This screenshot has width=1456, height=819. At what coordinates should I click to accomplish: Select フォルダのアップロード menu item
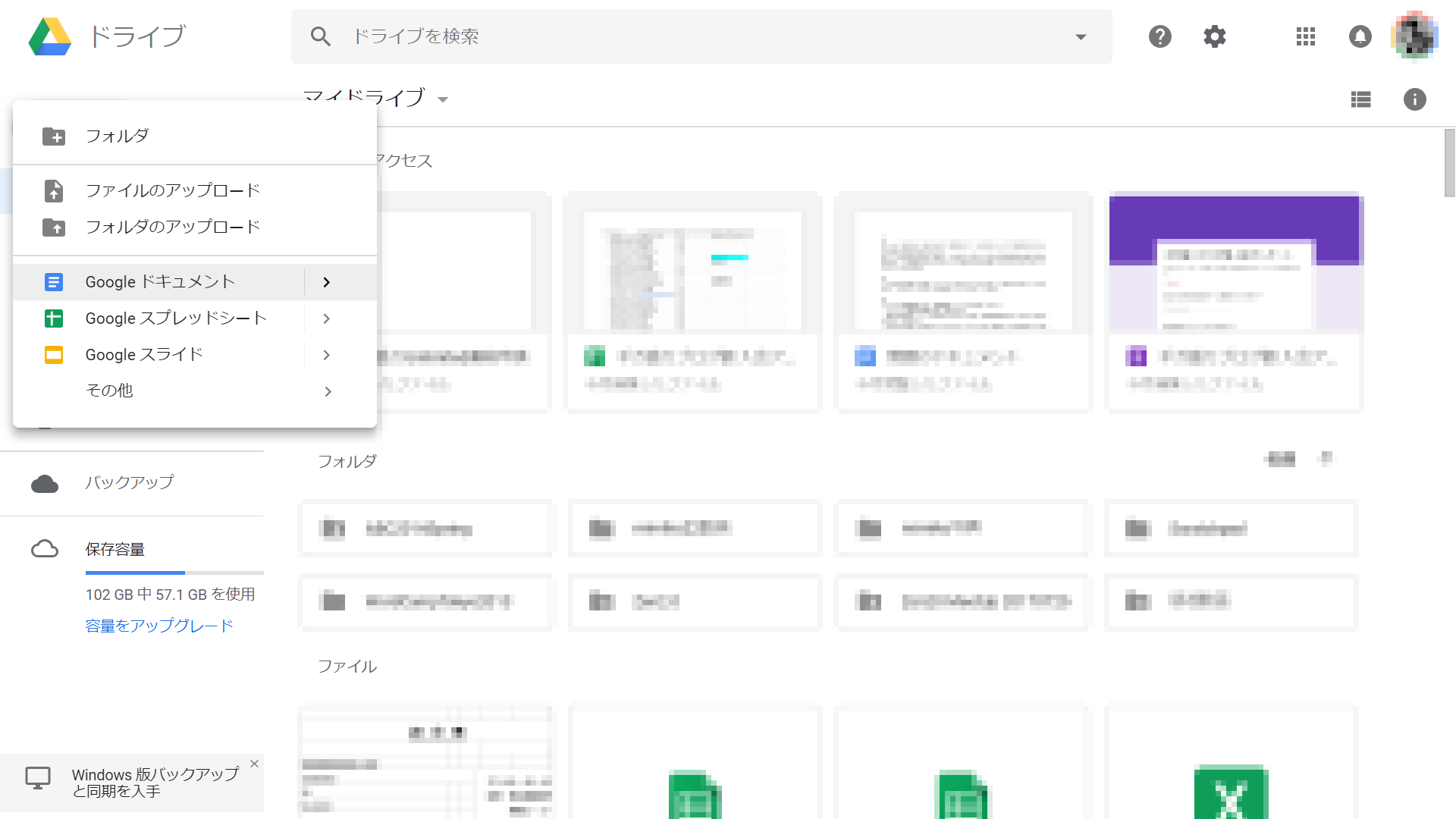click(195, 227)
